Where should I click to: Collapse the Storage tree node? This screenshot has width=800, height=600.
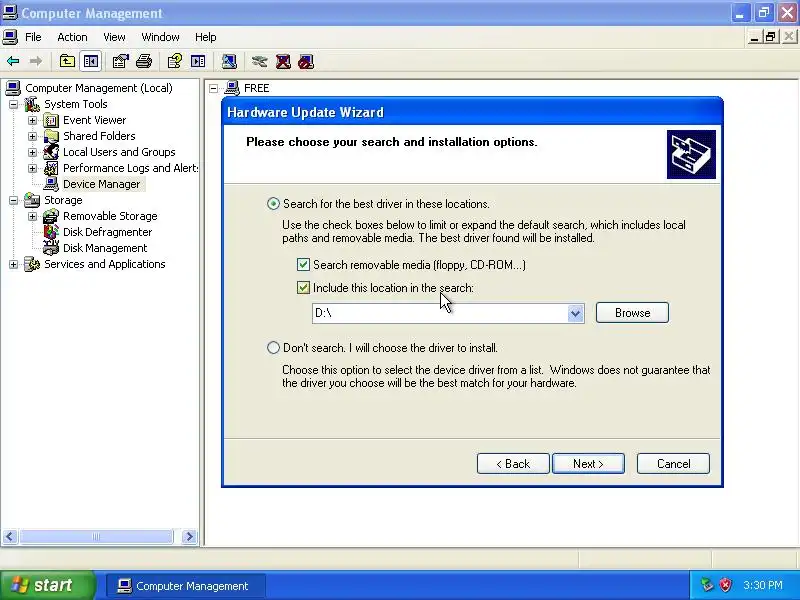pos(14,200)
